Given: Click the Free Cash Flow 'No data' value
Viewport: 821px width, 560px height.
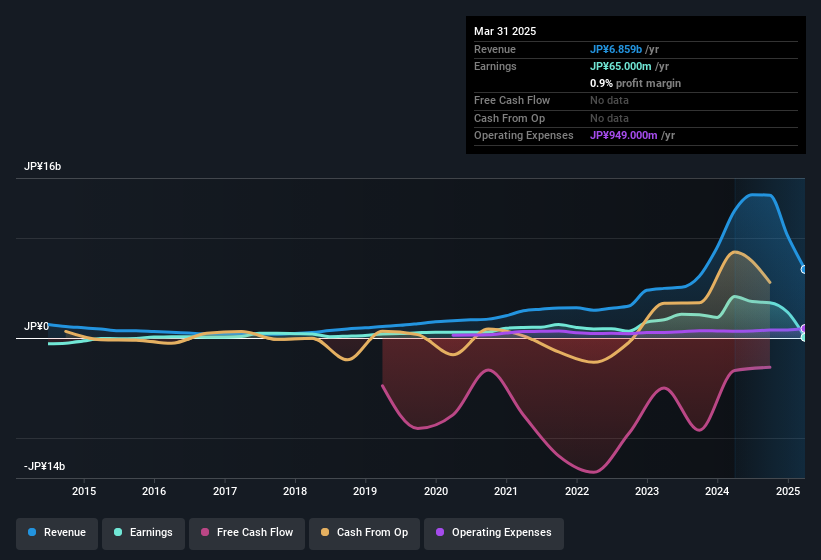Looking at the screenshot, I should [609, 100].
